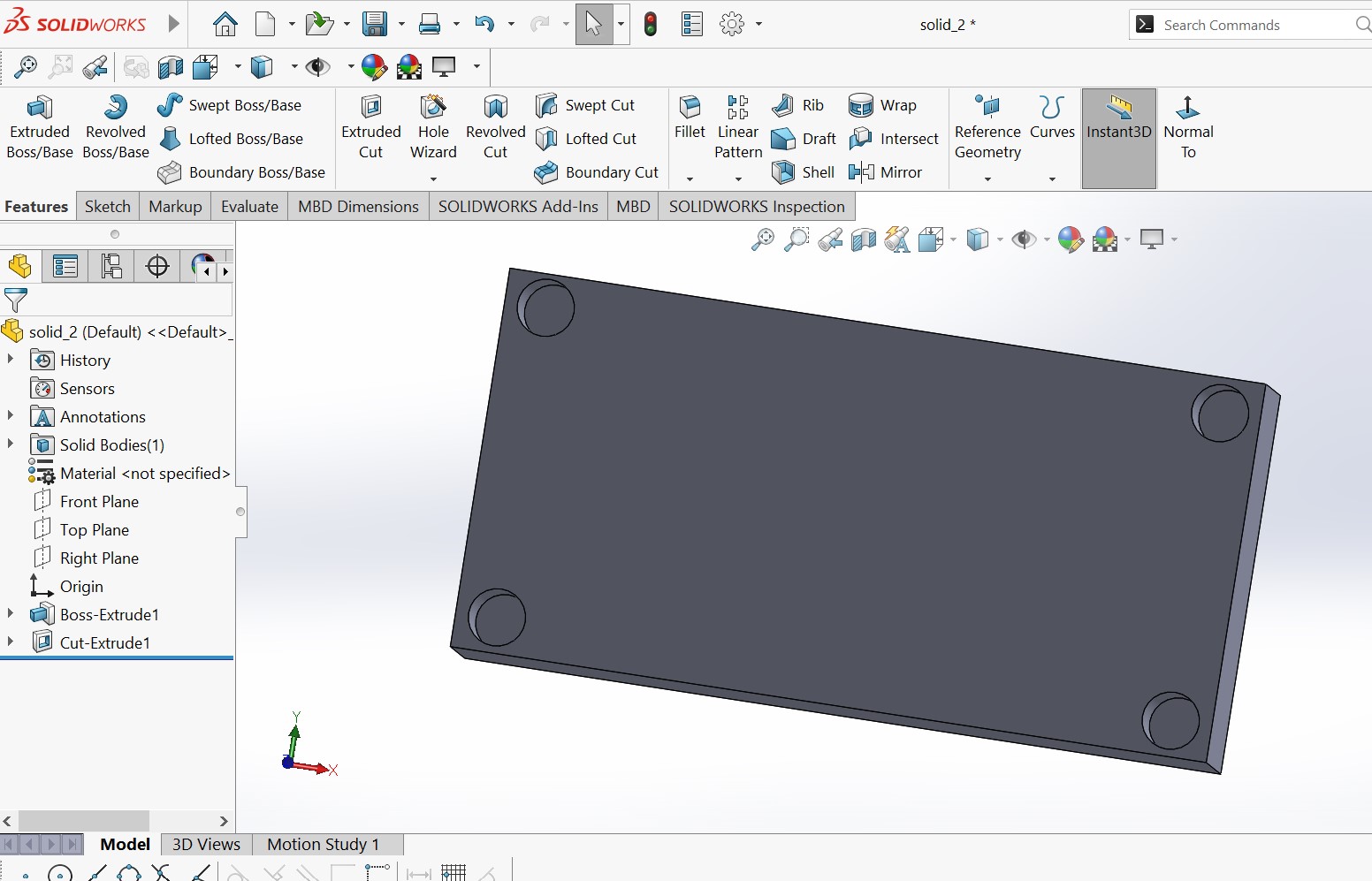Image resolution: width=1372 pixels, height=881 pixels.
Task: Select the Sensors tree item
Action: tap(73, 388)
